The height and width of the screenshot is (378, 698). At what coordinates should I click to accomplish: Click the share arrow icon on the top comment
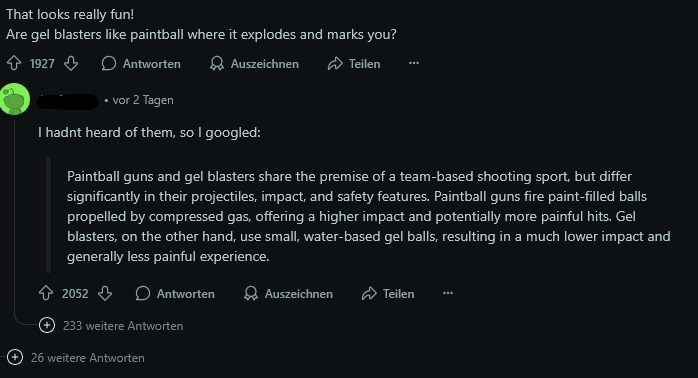coord(335,63)
